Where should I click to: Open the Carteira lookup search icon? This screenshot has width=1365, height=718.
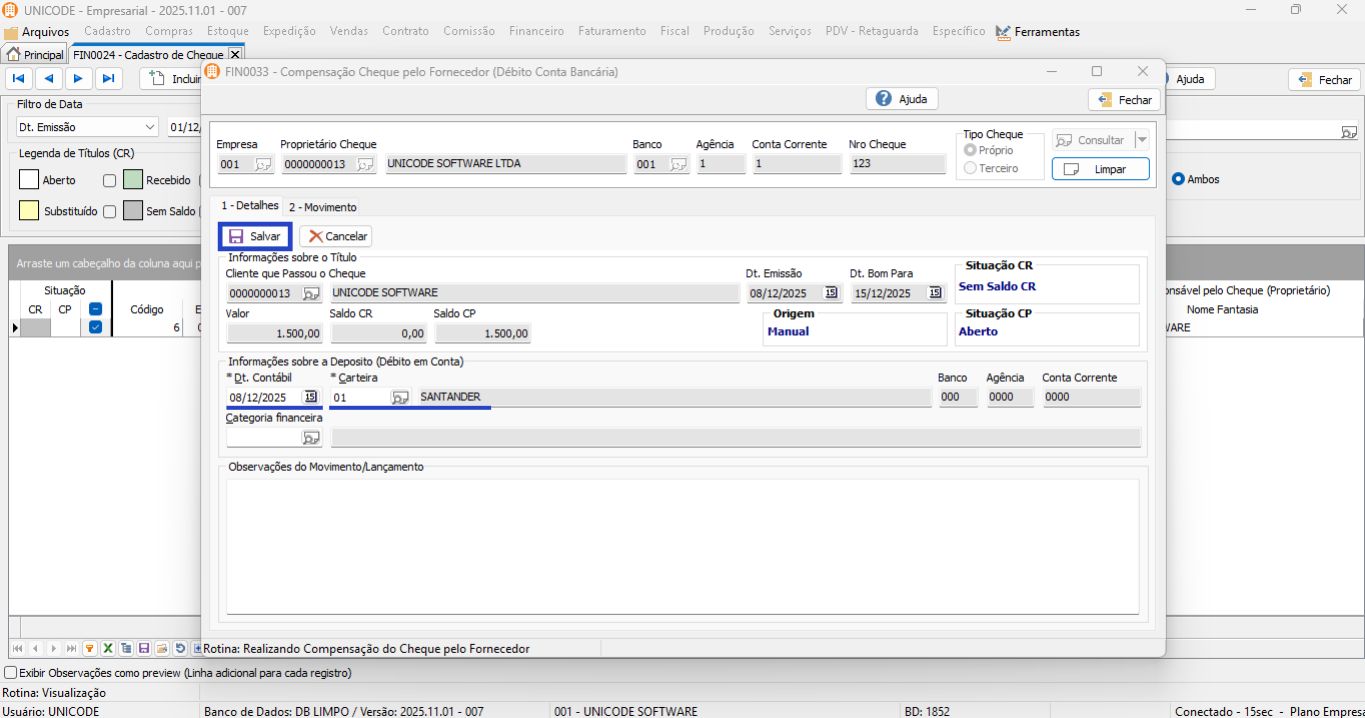pos(400,397)
